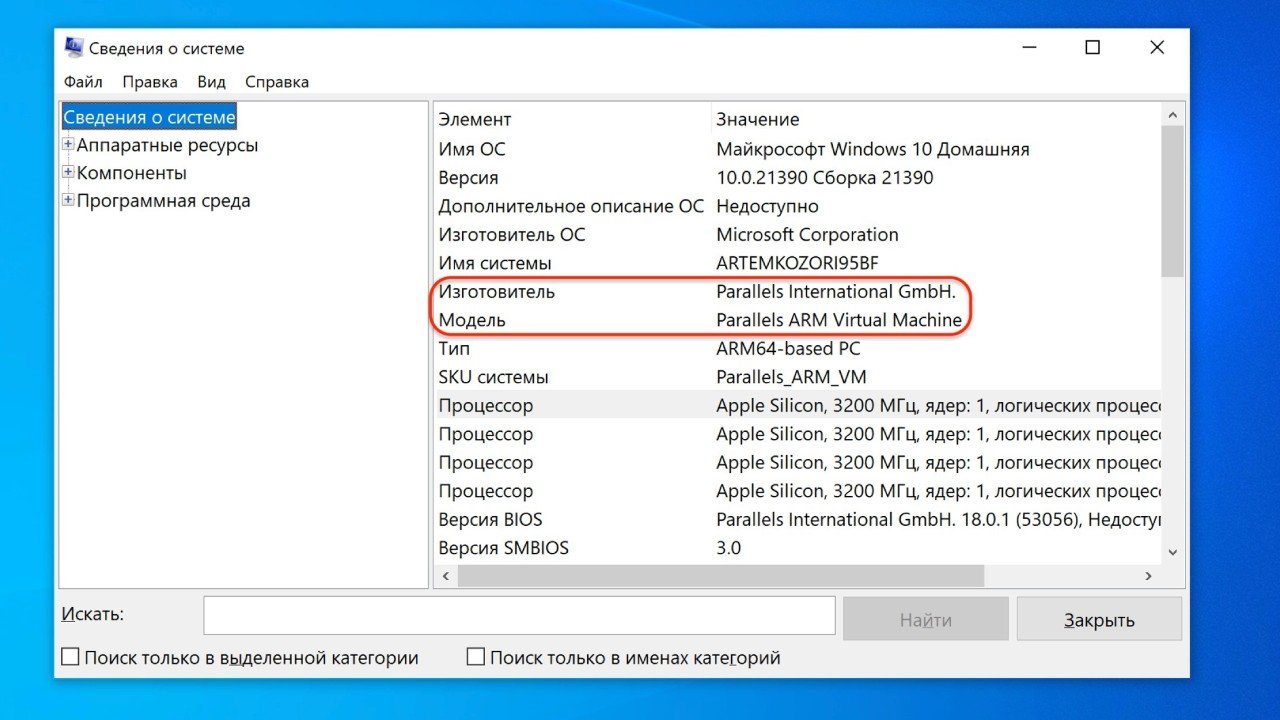Select the SKU системы row
The image size is (1280, 720).
tap(797, 377)
